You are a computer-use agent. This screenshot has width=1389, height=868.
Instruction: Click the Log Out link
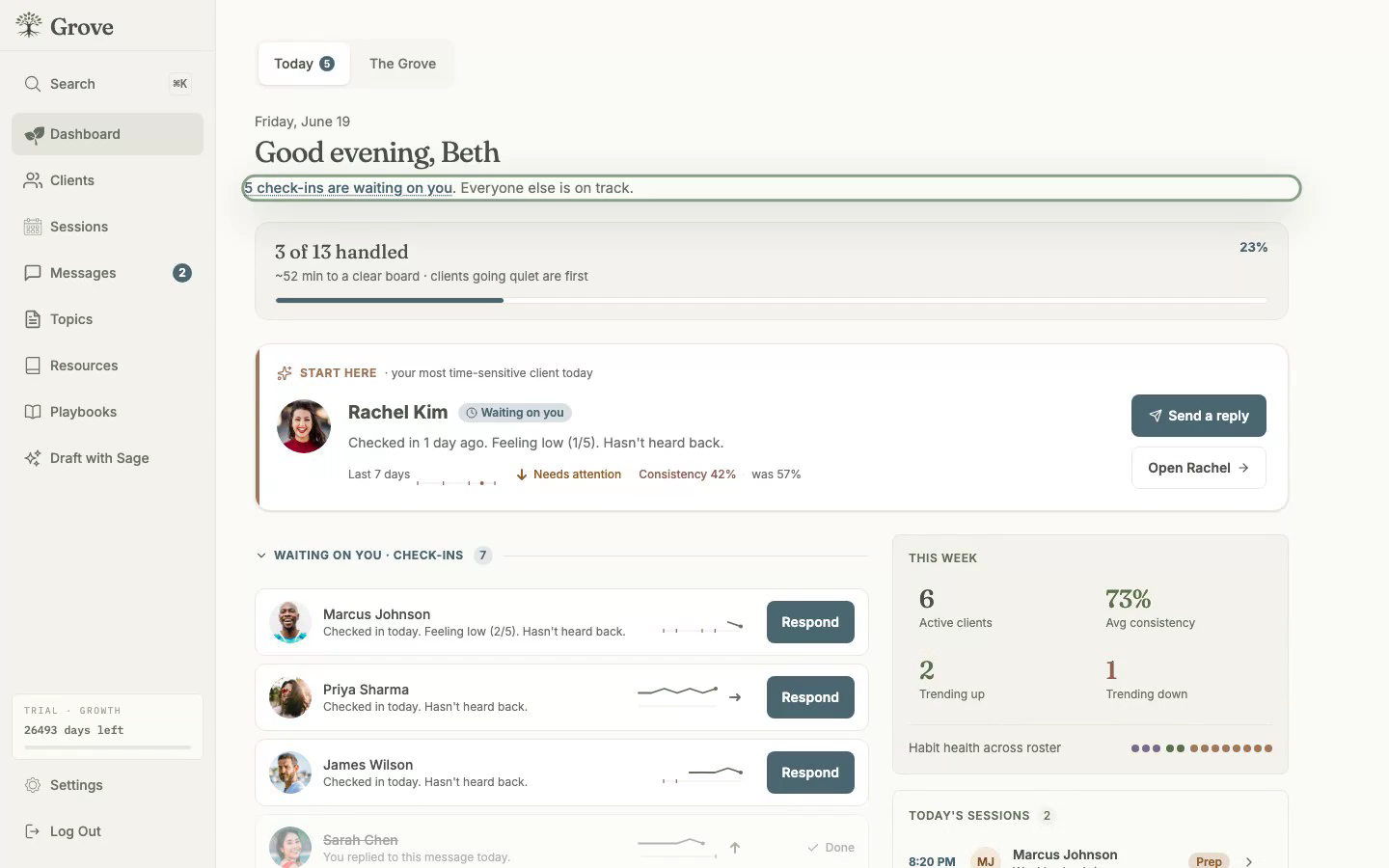pos(107,831)
